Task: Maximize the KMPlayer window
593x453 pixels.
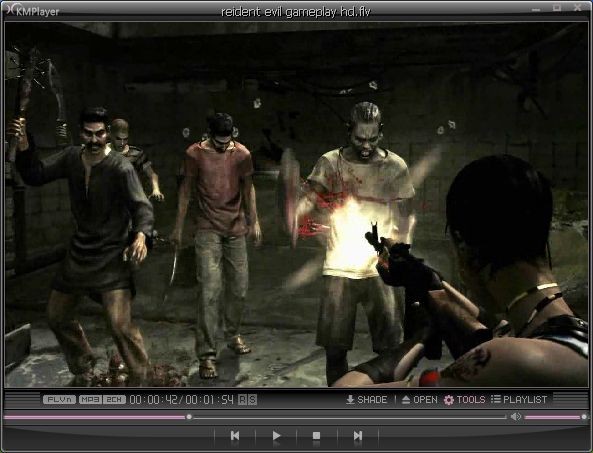Action: tap(557, 8)
